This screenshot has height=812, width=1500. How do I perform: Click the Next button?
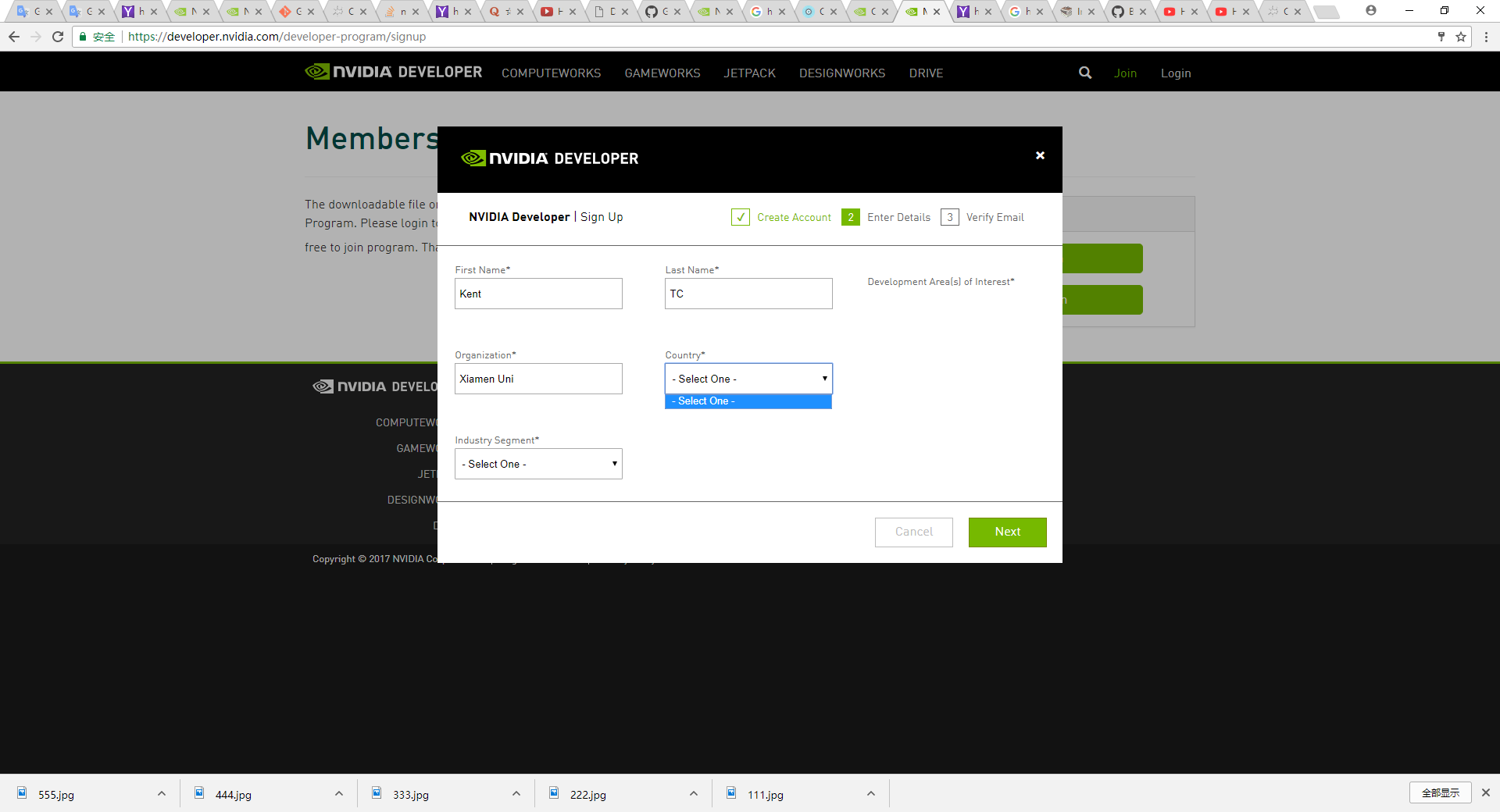pos(1008,532)
